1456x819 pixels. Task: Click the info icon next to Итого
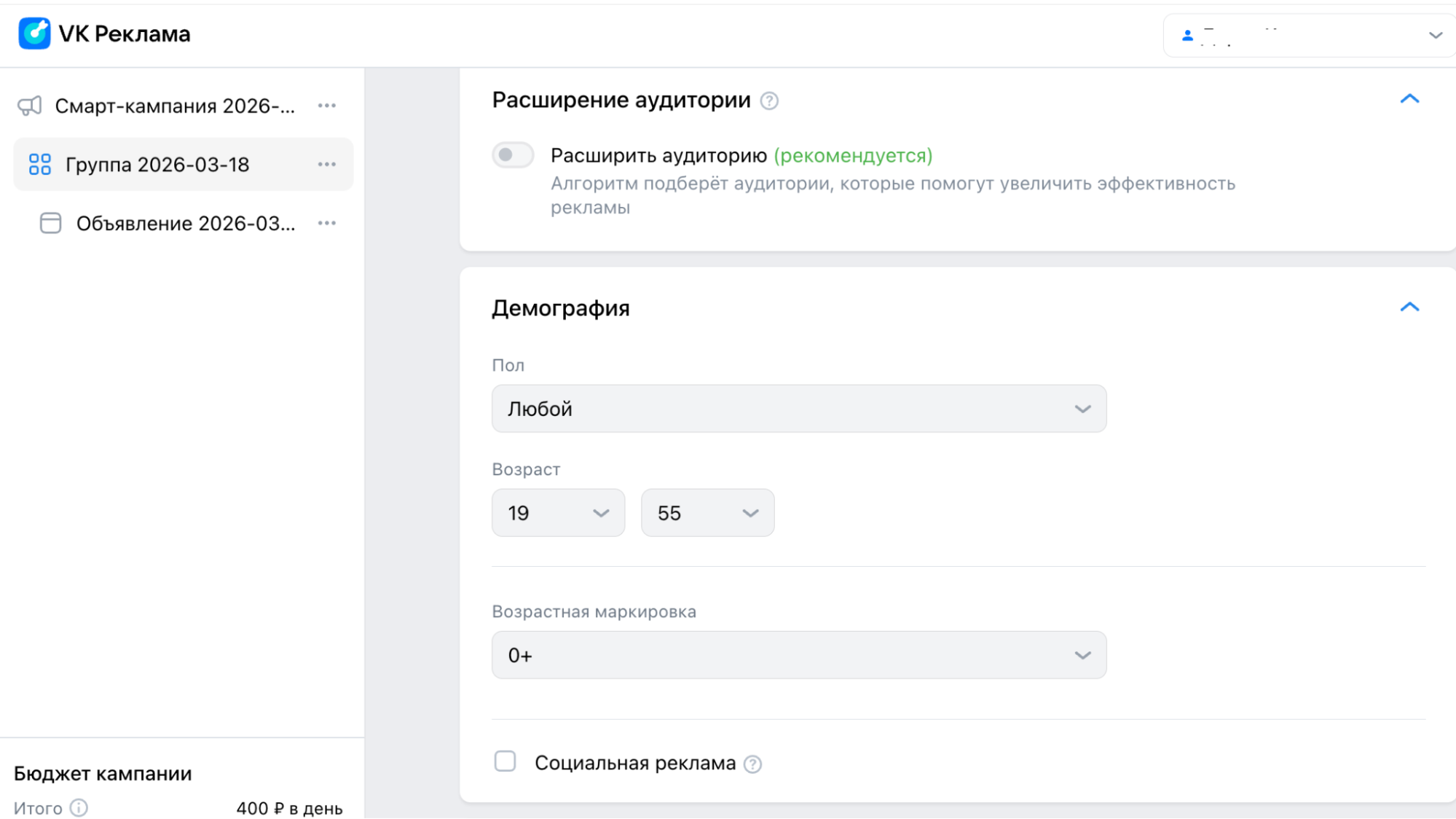click(79, 807)
